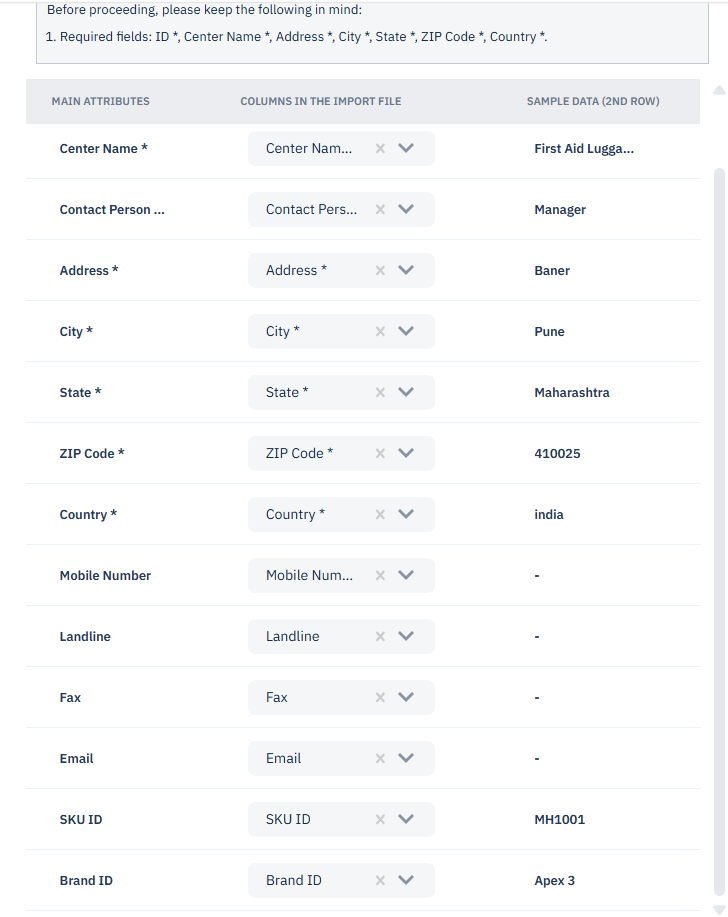Viewport: 728px width, 917px height.
Task: Clear the ZIP Code mapping
Action: pyautogui.click(x=380, y=454)
